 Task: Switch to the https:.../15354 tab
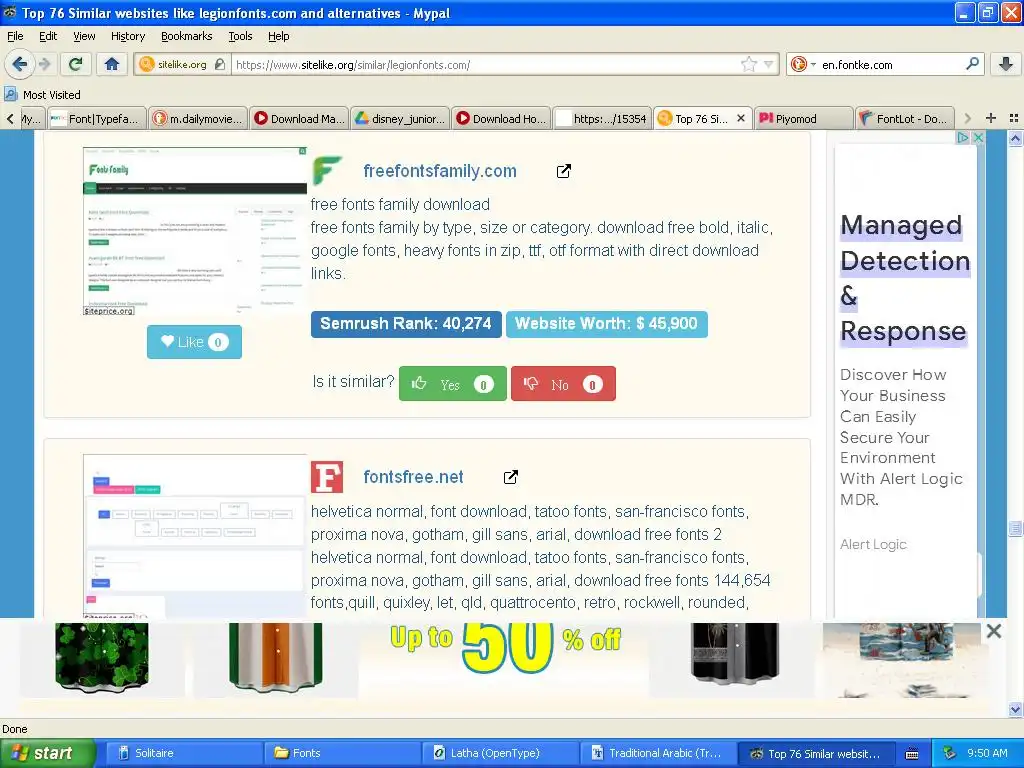click(602, 118)
